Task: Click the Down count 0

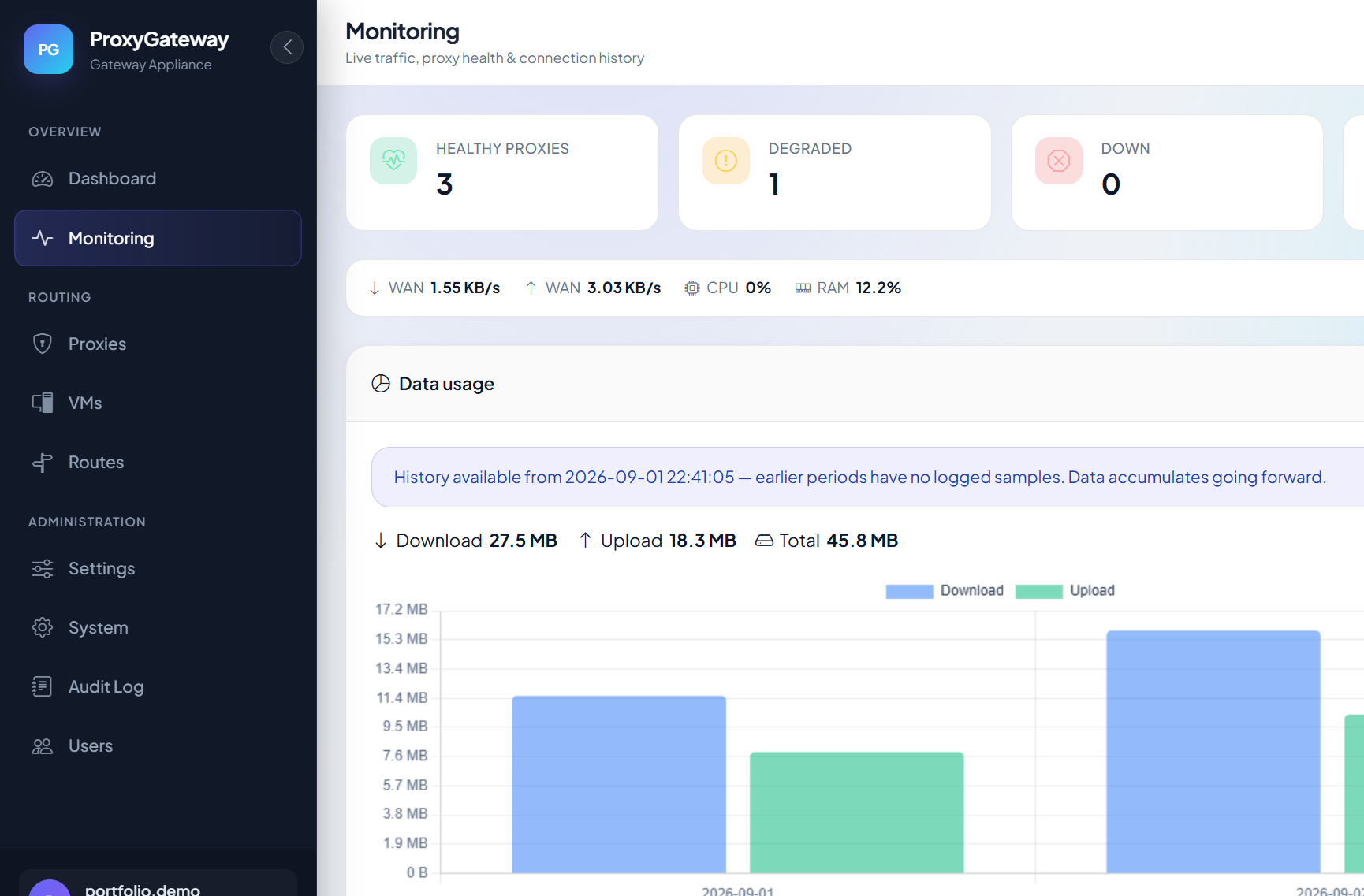Action: 1111,185
